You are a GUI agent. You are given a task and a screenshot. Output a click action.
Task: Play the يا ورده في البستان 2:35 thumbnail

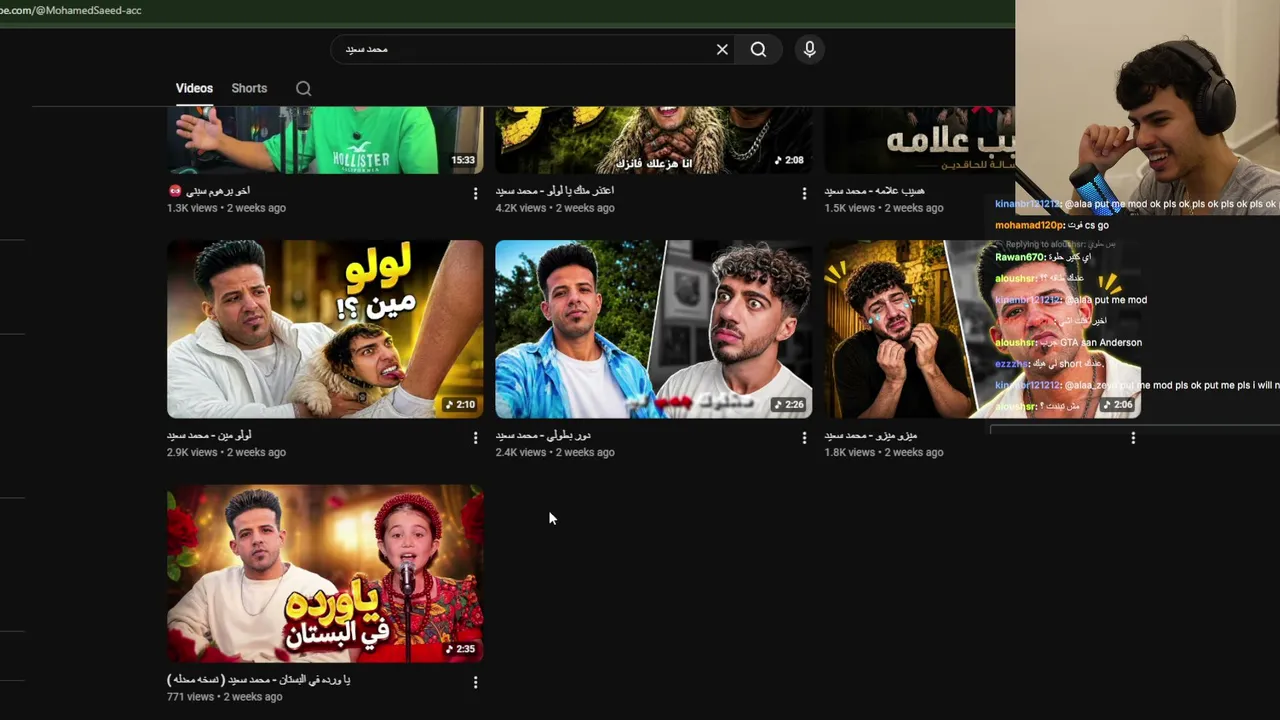click(x=325, y=574)
